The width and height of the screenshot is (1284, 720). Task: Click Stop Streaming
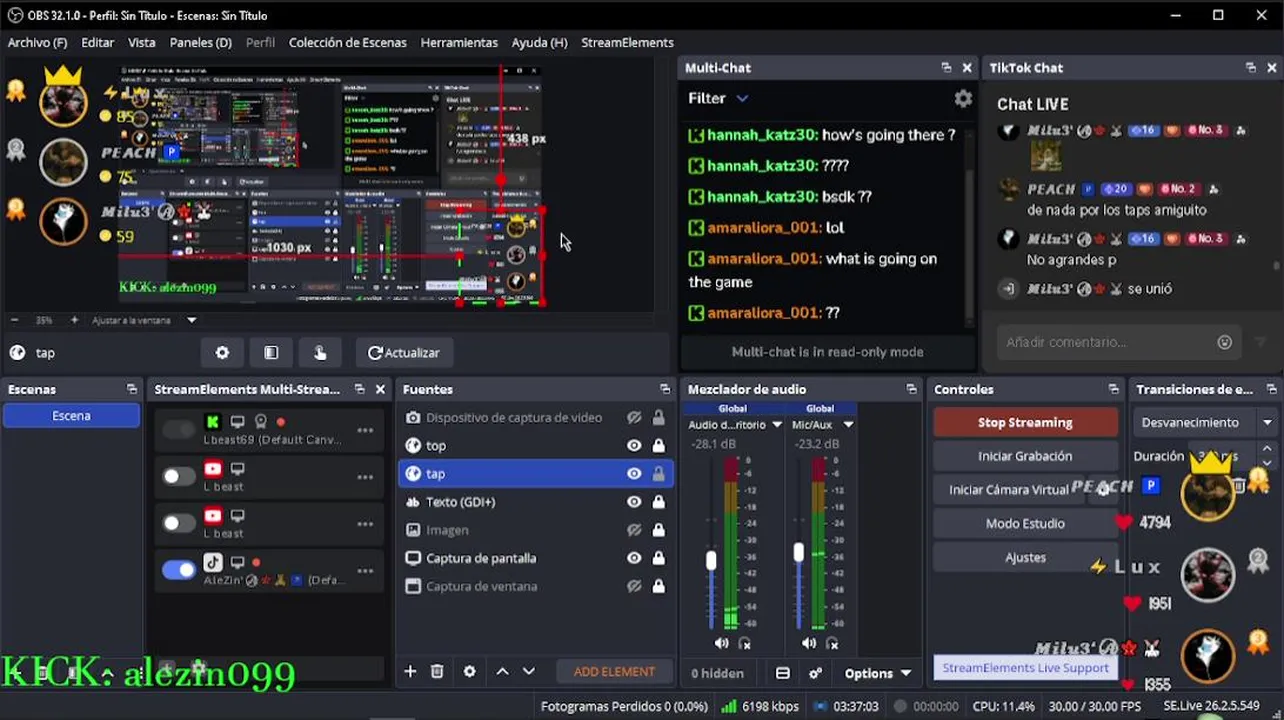[1025, 422]
